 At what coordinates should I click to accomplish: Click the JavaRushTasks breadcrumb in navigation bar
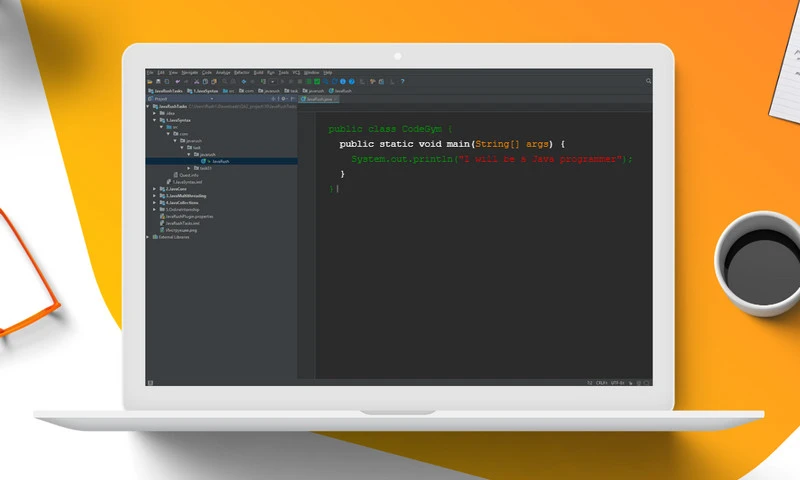tap(165, 91)
